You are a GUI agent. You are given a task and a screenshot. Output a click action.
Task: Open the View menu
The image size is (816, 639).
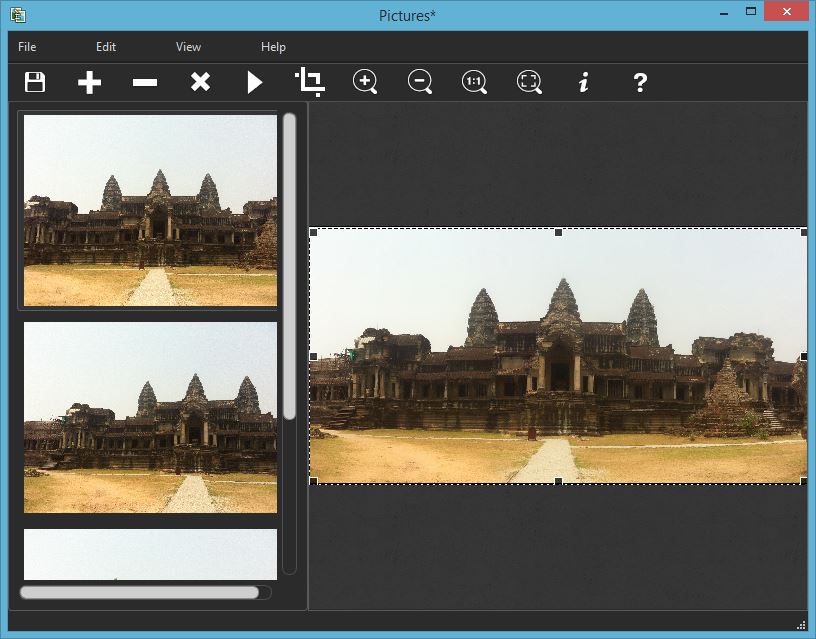point(188,47)
